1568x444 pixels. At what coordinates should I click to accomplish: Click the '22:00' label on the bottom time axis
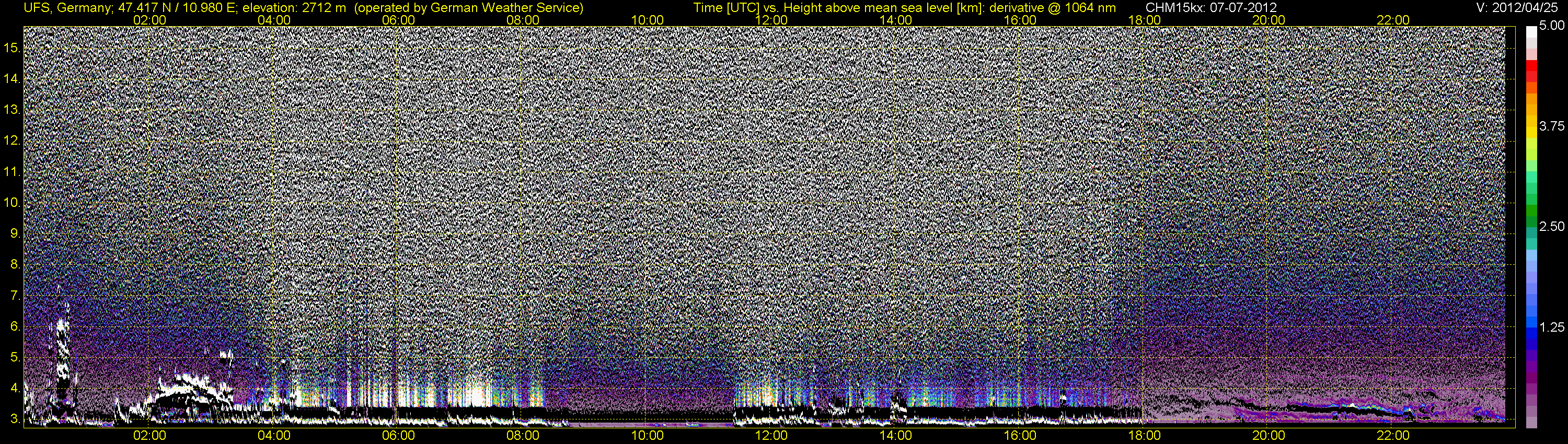[1393, 436]
